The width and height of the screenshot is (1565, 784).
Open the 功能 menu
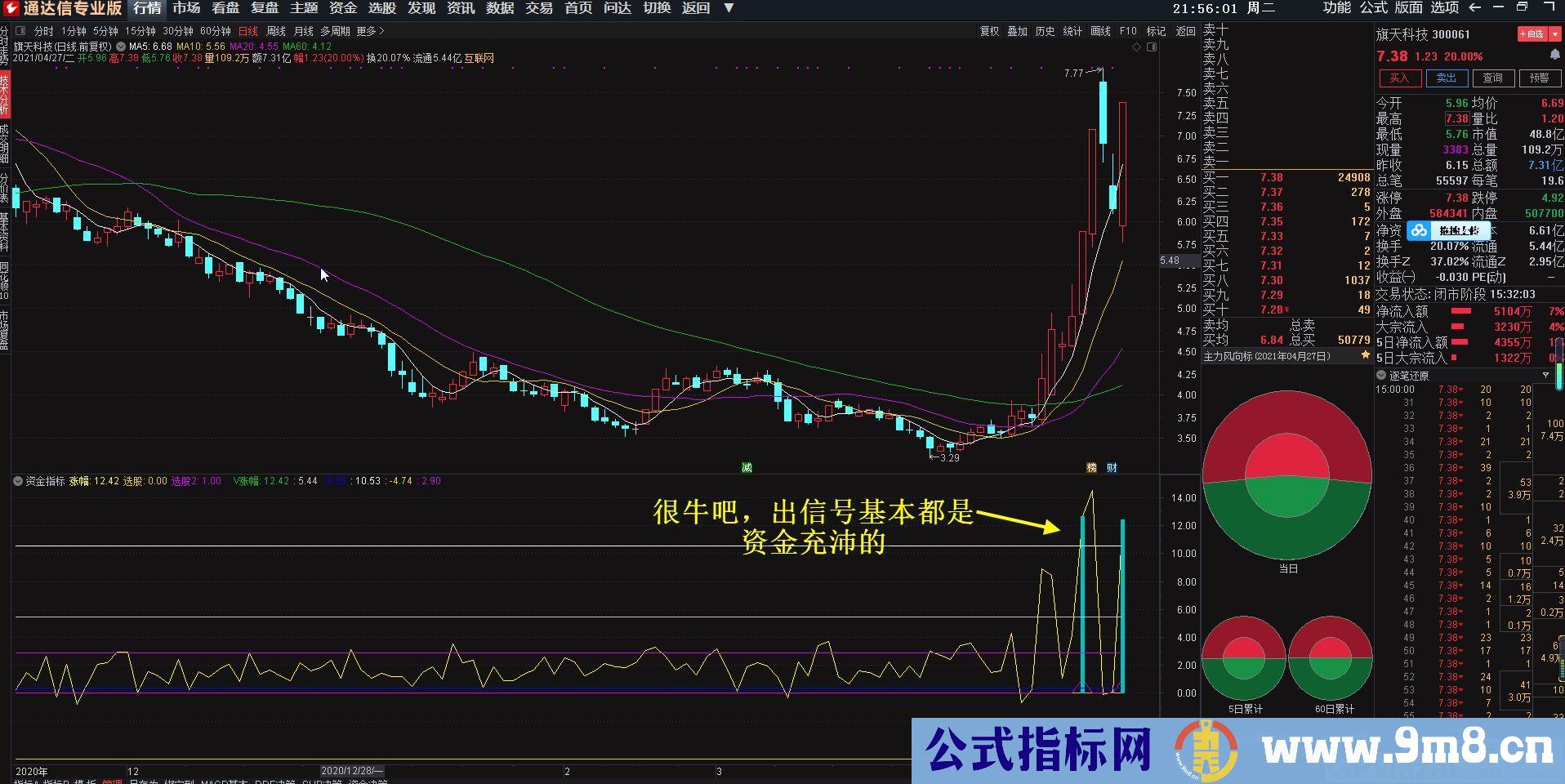[x=1337, y=7]
